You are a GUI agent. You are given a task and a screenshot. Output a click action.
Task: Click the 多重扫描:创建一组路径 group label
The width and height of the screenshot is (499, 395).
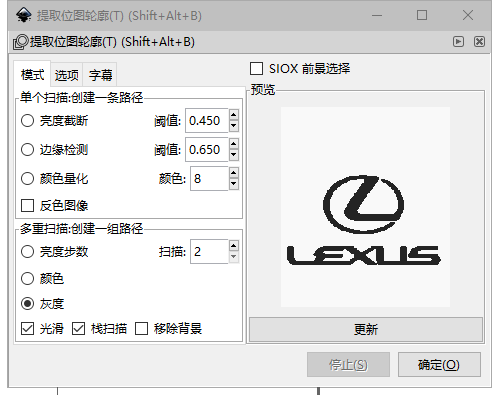pos(81,229)
